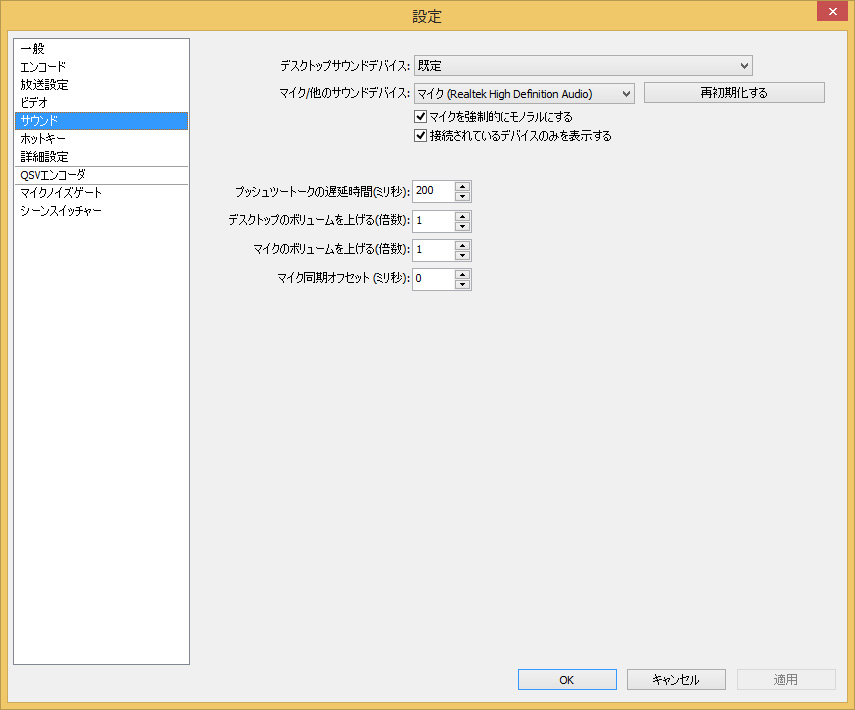Select the サウンド category
This screenshot has height=710, width=855.
(x=101, y=121)
